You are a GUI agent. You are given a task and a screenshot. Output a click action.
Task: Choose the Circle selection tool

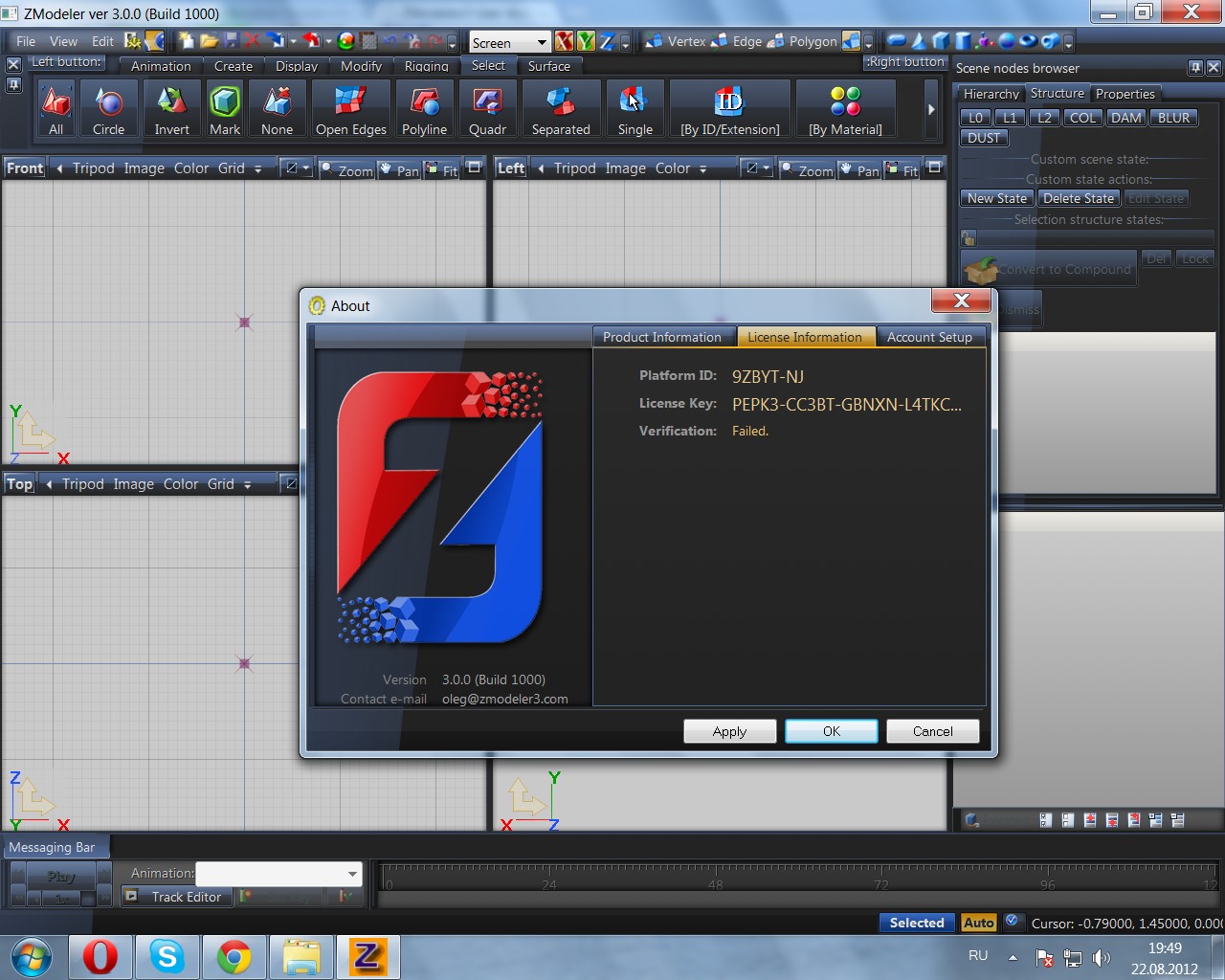tap(108, 109)
